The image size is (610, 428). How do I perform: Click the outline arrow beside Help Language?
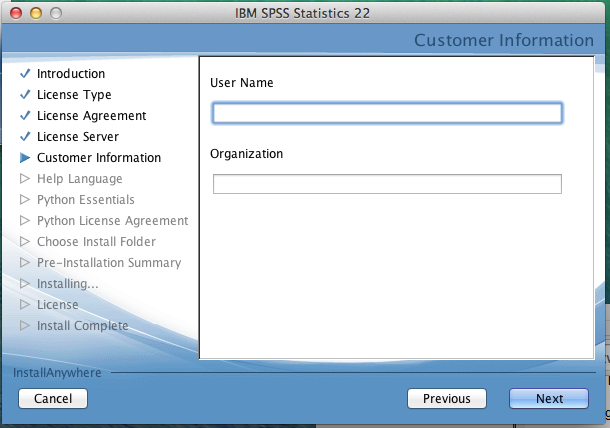pyautogui.click(x=25, y=179)
